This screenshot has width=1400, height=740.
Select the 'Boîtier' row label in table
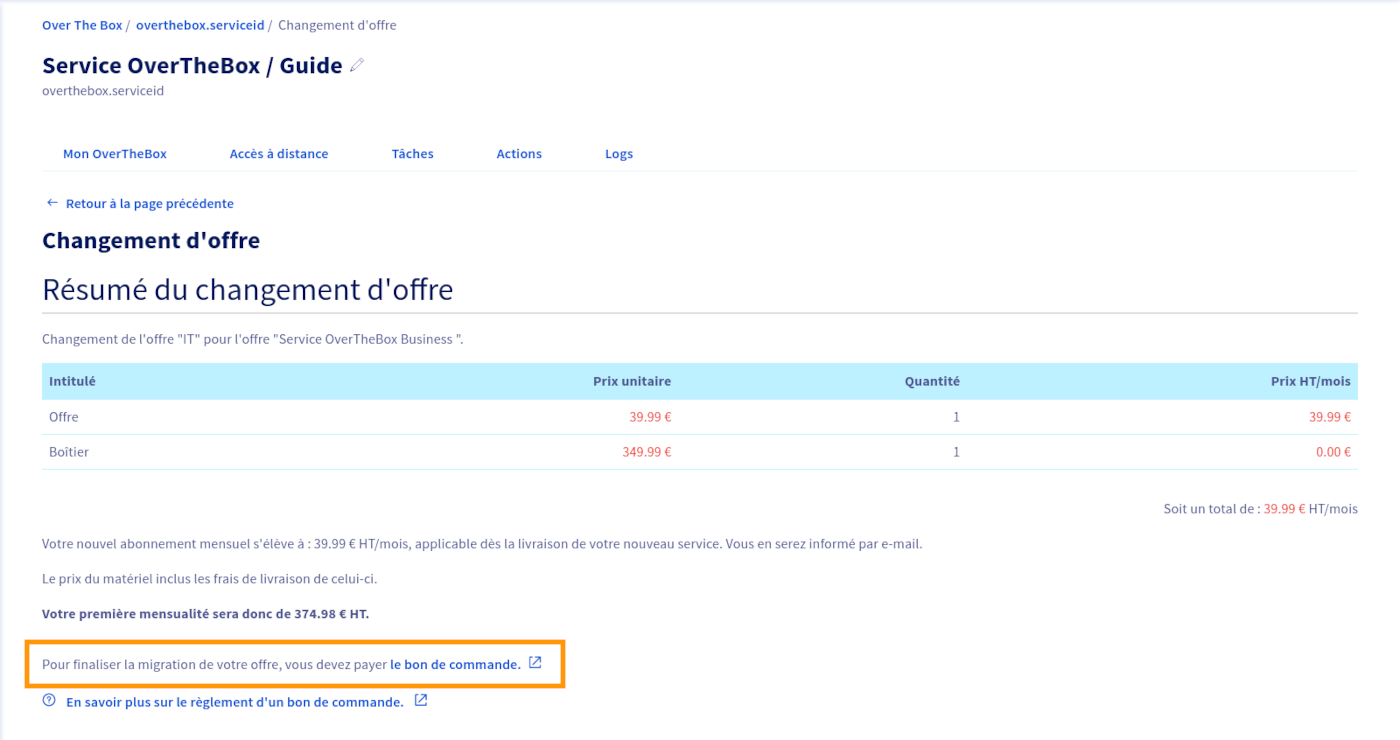click(69, 452)
